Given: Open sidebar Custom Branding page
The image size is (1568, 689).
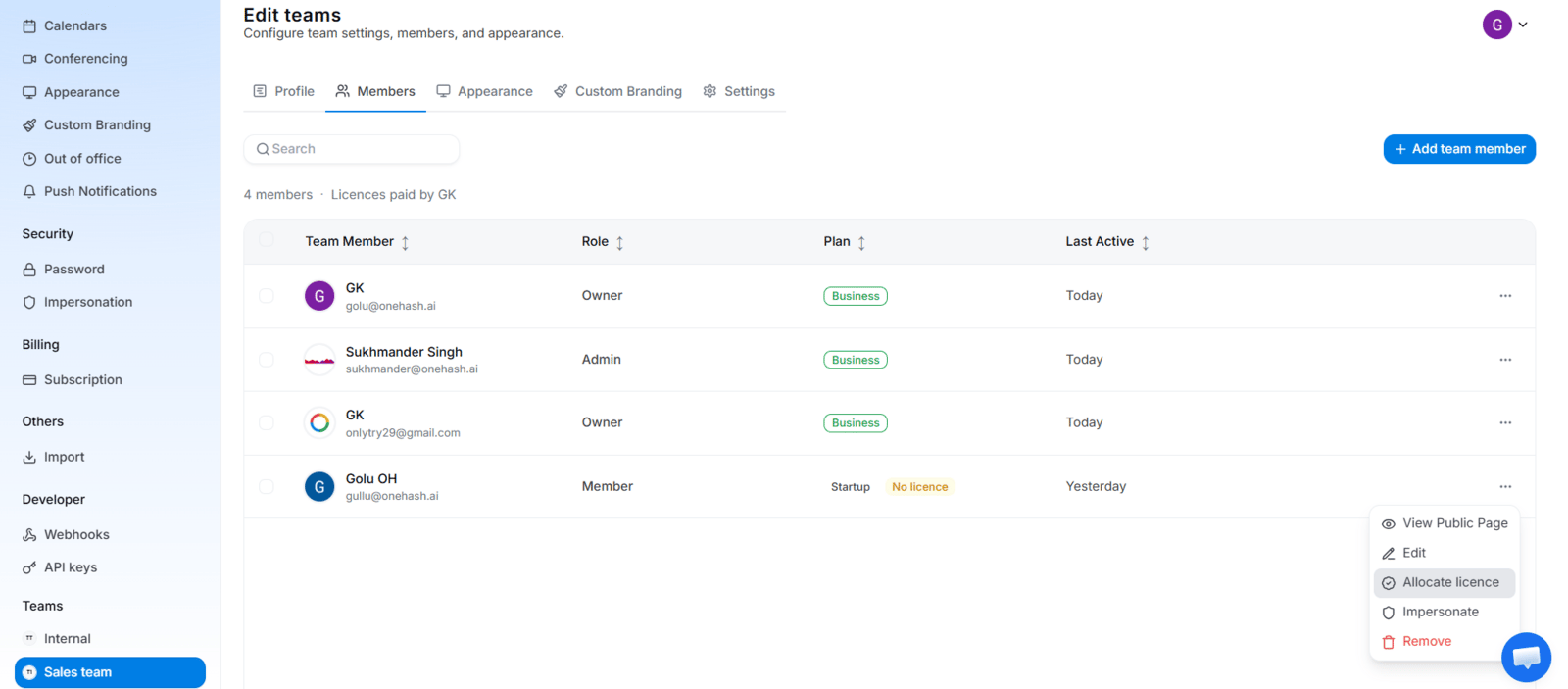Looking at the screenshot, I should click(86, 125).
